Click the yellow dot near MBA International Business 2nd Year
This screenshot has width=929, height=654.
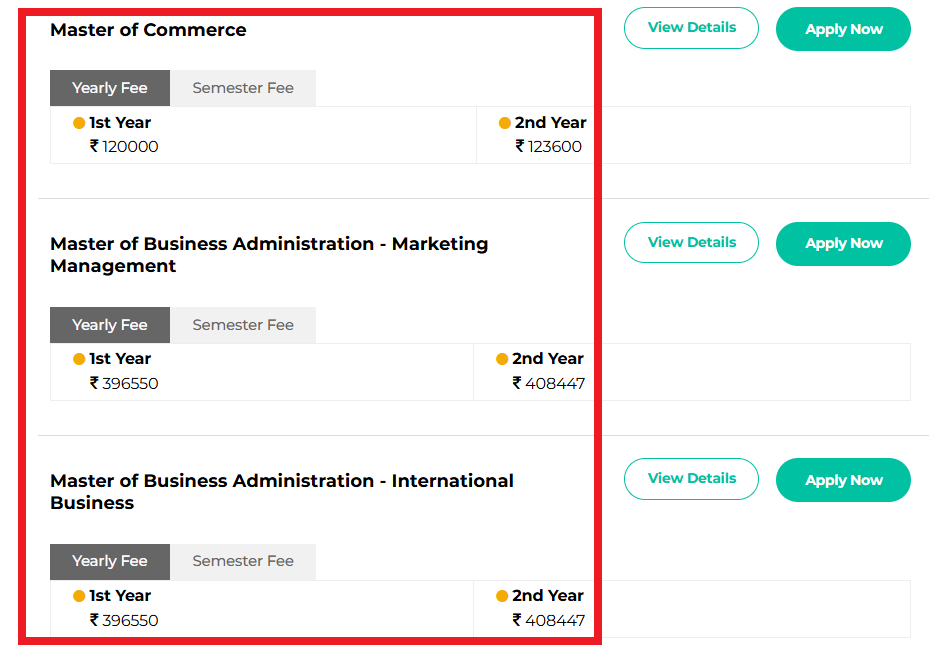tap(504, 595)
